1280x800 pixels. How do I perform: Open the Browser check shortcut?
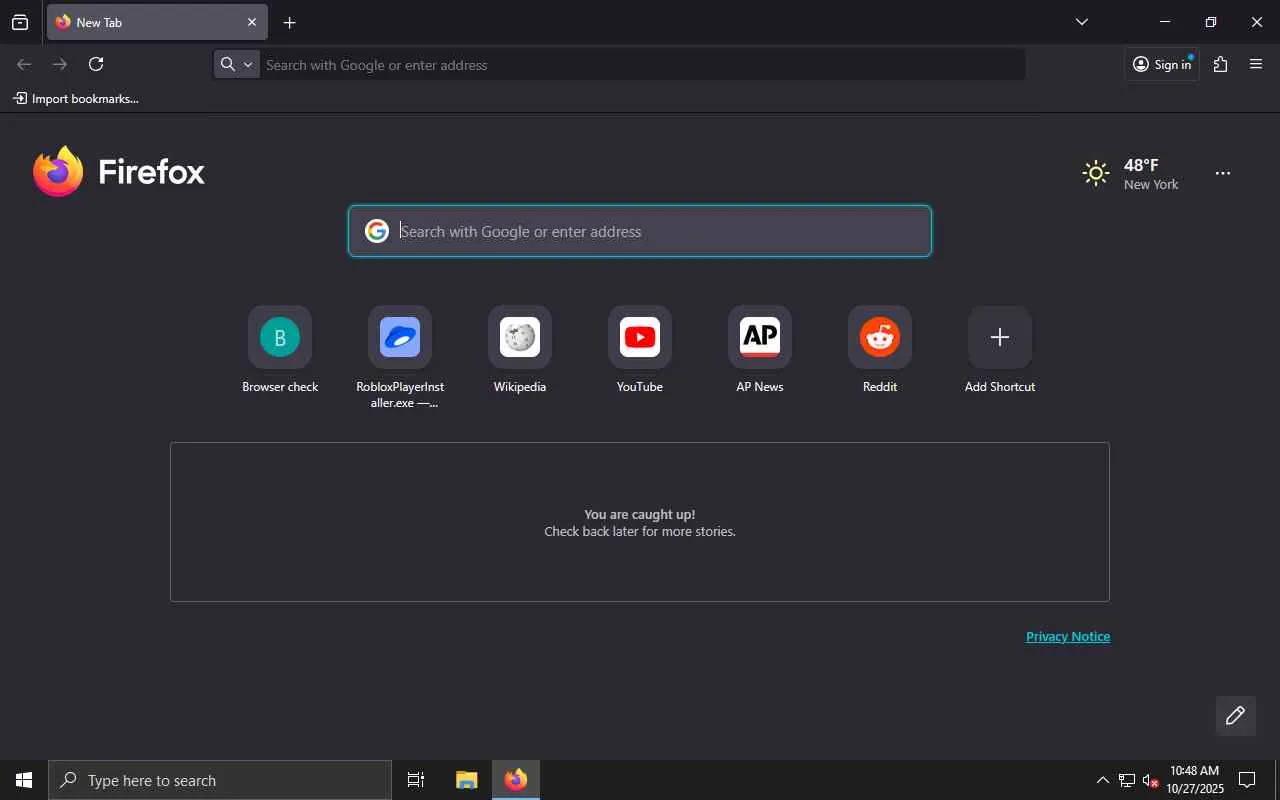(280, 350)
